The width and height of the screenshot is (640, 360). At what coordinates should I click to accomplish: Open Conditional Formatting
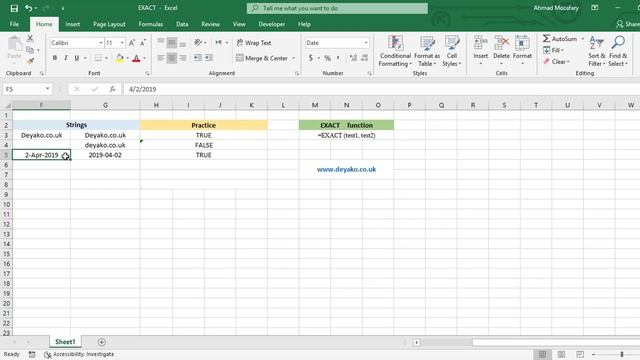click(395, 51)
